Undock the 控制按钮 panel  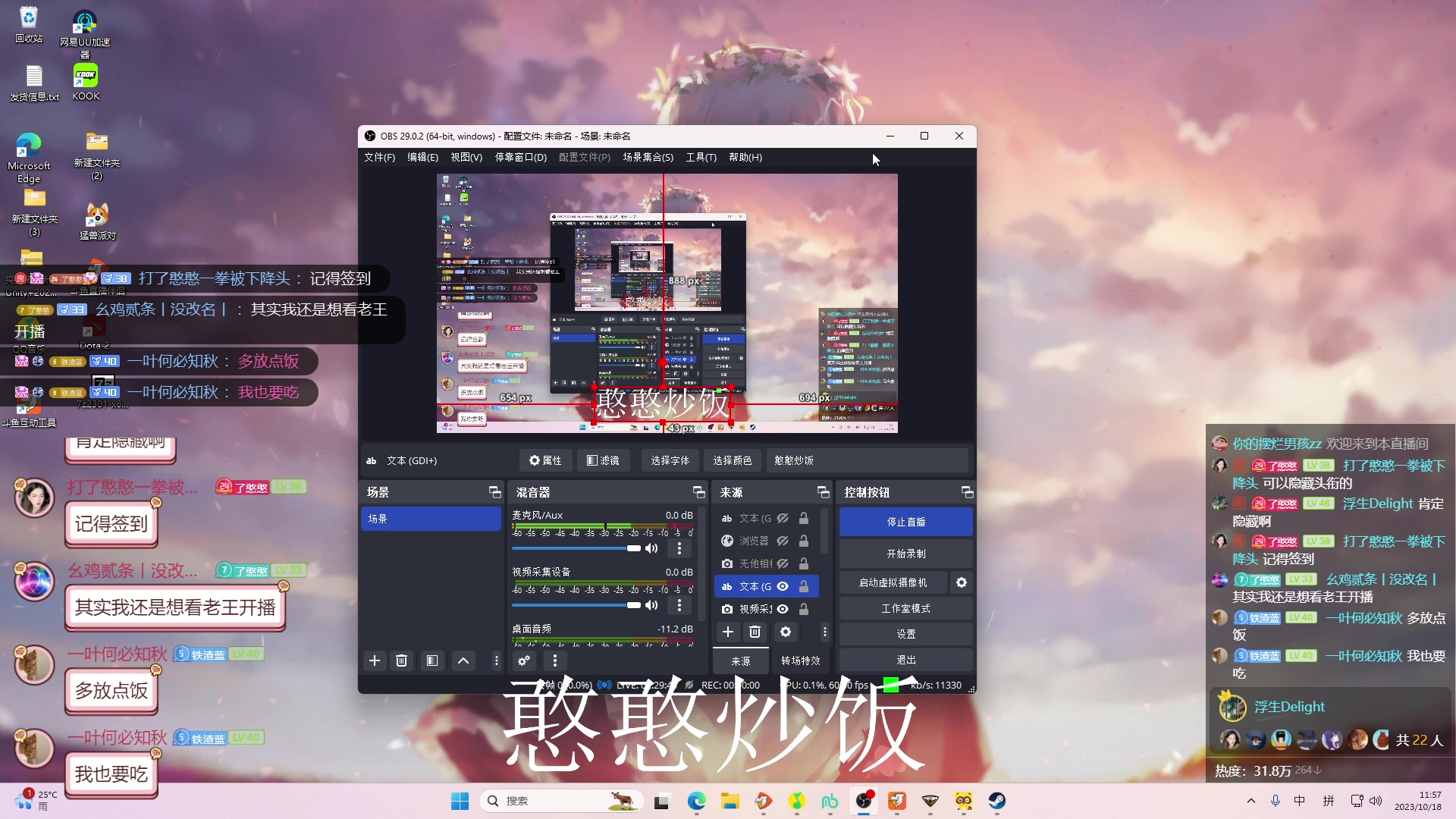tap(968, 492)
